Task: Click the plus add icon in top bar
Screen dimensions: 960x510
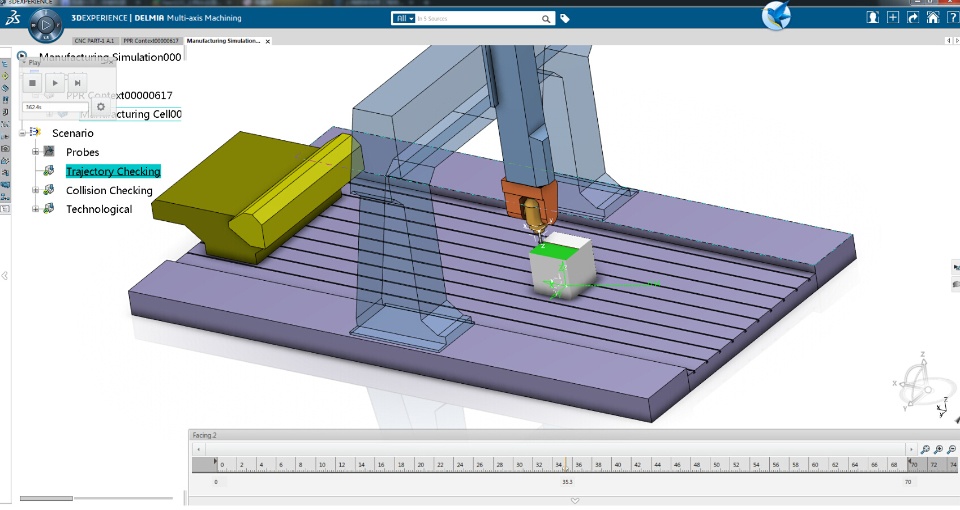Action: pyautogui.click(x=893, y=18)
